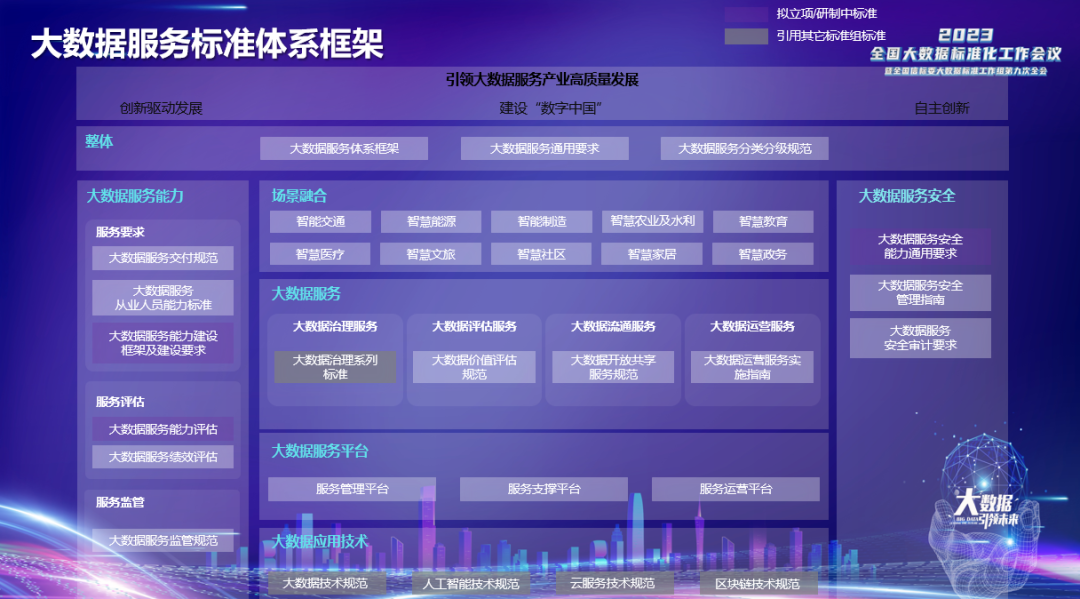
Task: Click the 大数据服务分类分级规范 box
Action: tap(744, 148)
